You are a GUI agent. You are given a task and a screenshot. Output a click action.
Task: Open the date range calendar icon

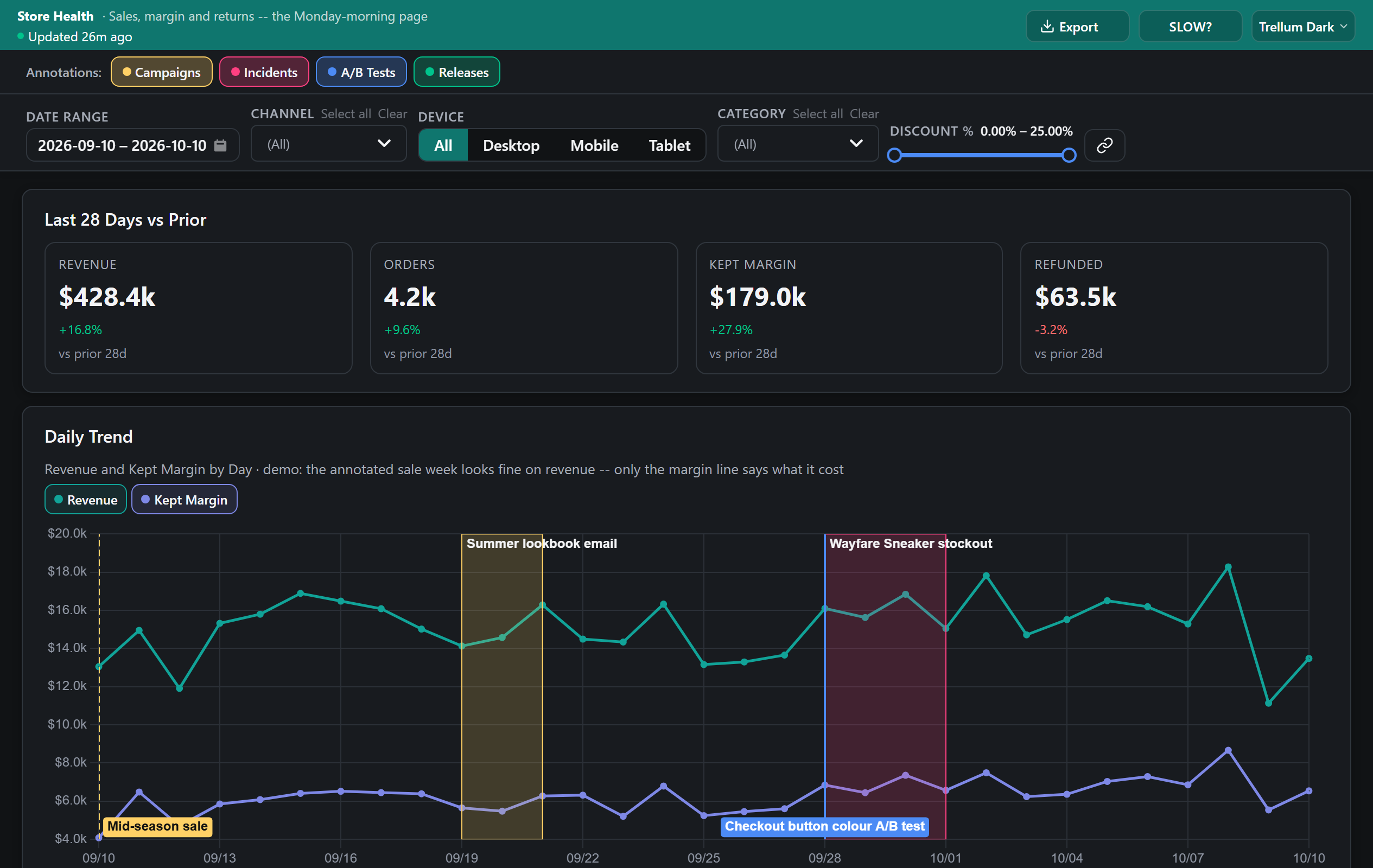click(x=220, y=145)
